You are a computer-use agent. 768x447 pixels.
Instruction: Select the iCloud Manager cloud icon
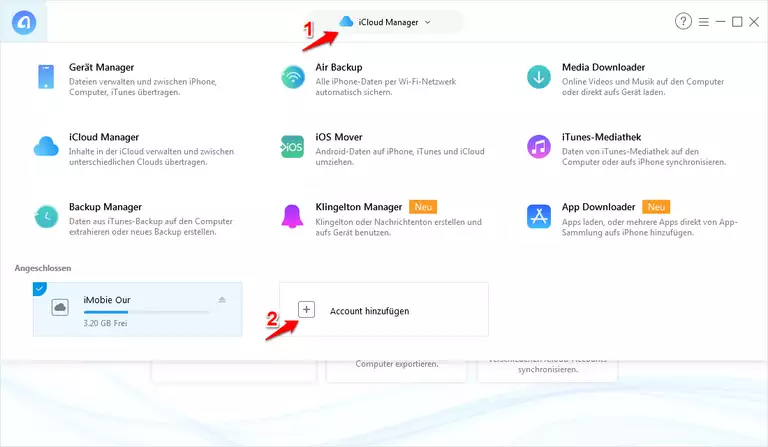[x=46, y=147]
